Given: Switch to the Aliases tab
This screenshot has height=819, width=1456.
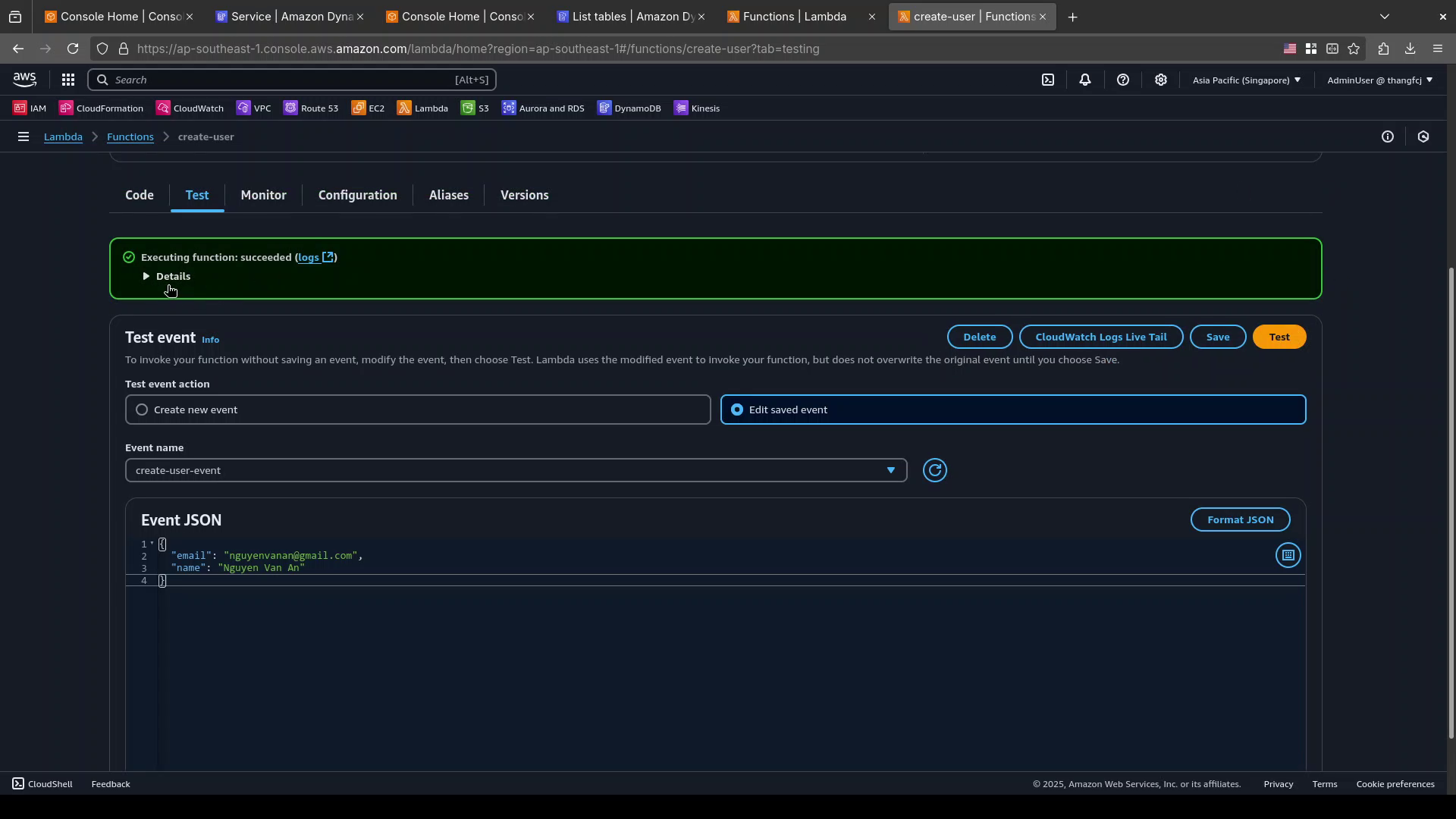Looking at the screenshot, I should pyautogui.click(x=449, y=195).
